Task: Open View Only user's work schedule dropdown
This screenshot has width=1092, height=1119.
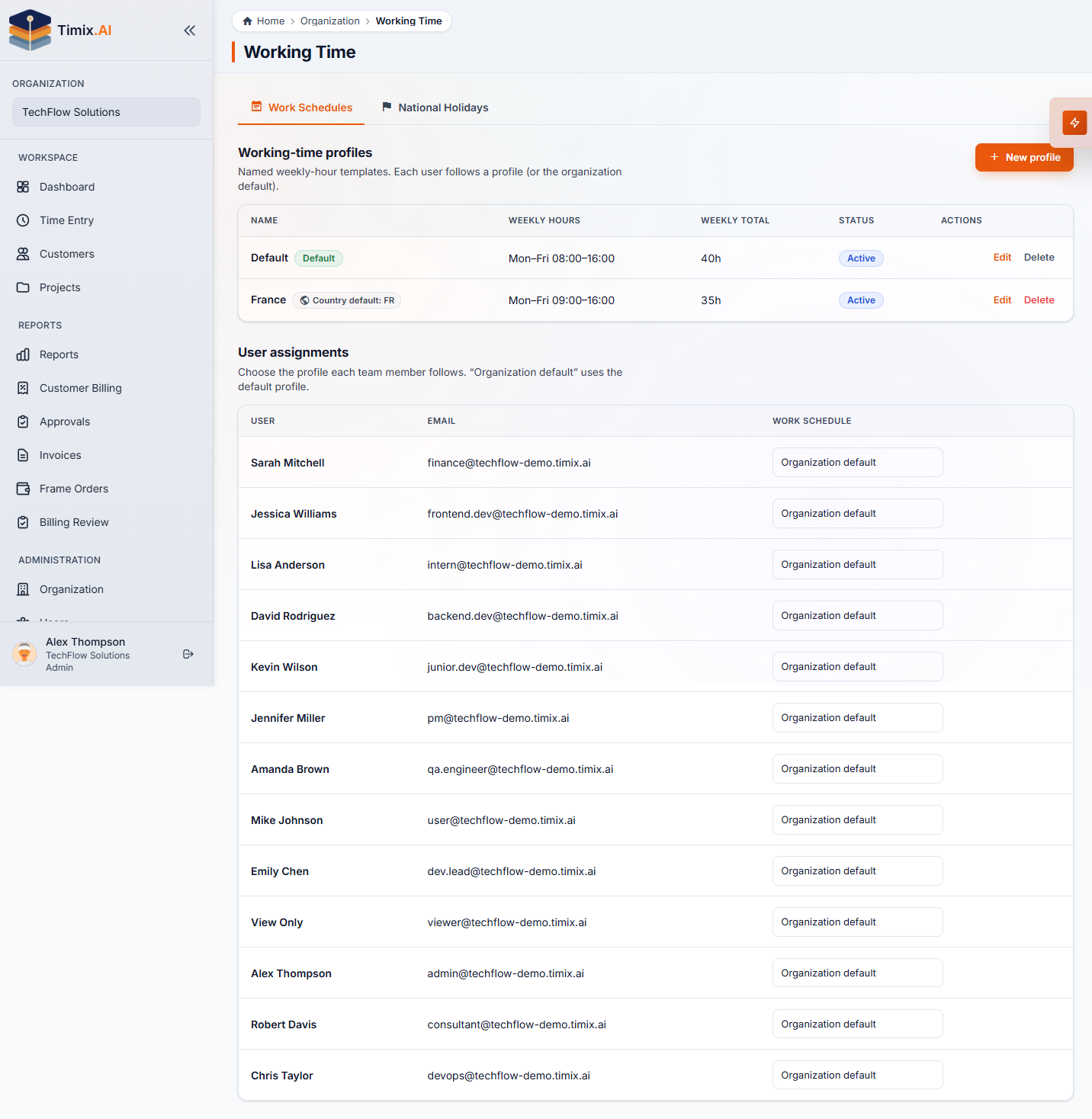Action: (858, 922)
